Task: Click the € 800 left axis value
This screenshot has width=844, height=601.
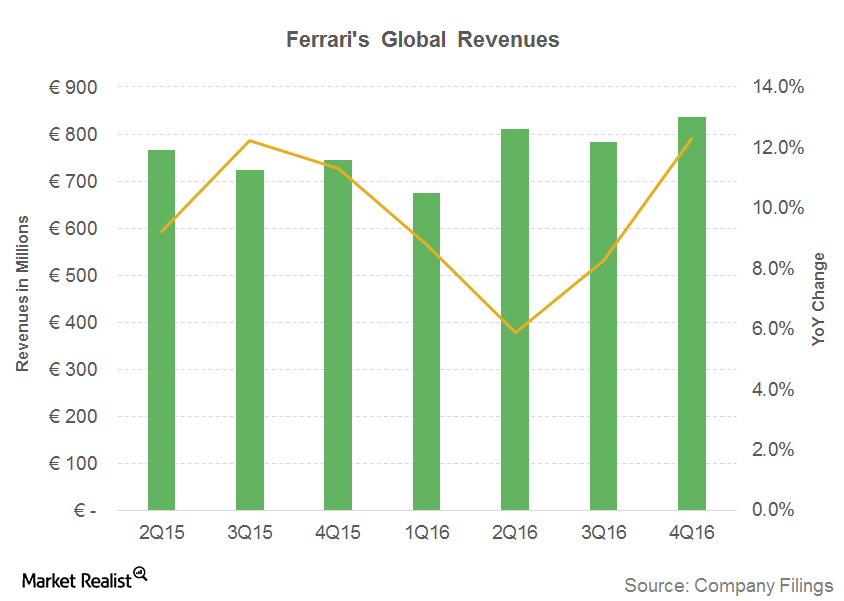Action: pyautogui.click(x=73, y=134)
